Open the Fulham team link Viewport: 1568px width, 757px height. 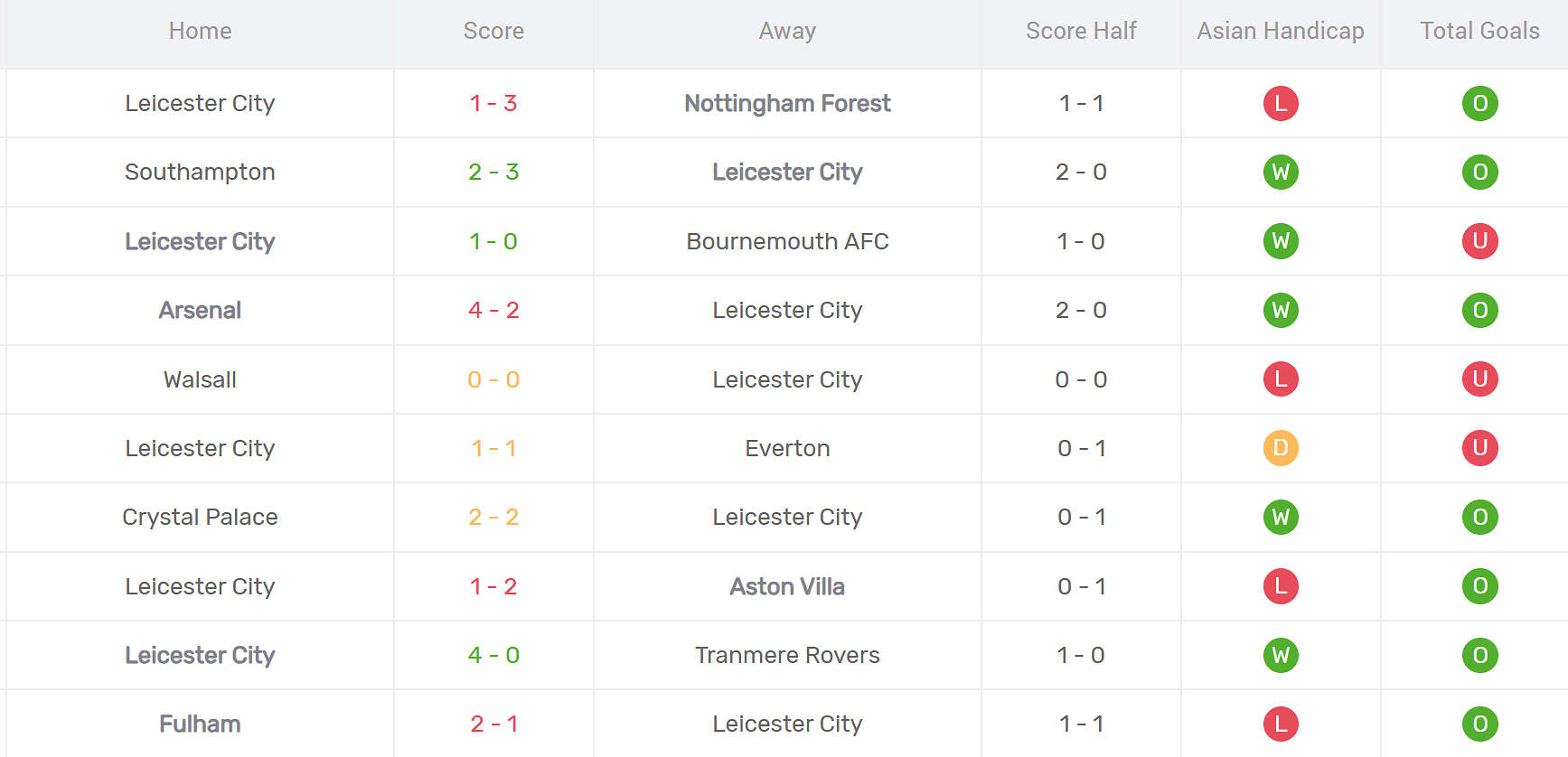200,724
